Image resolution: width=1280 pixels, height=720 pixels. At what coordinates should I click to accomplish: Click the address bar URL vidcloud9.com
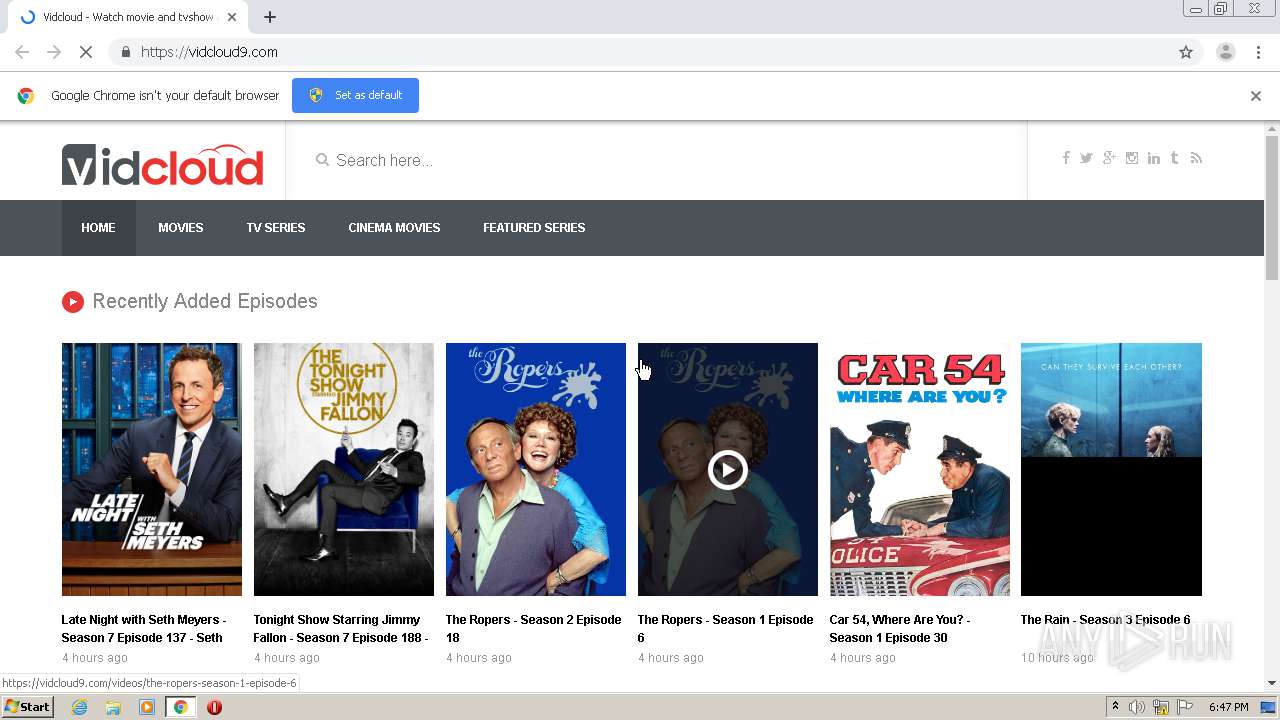209,52
